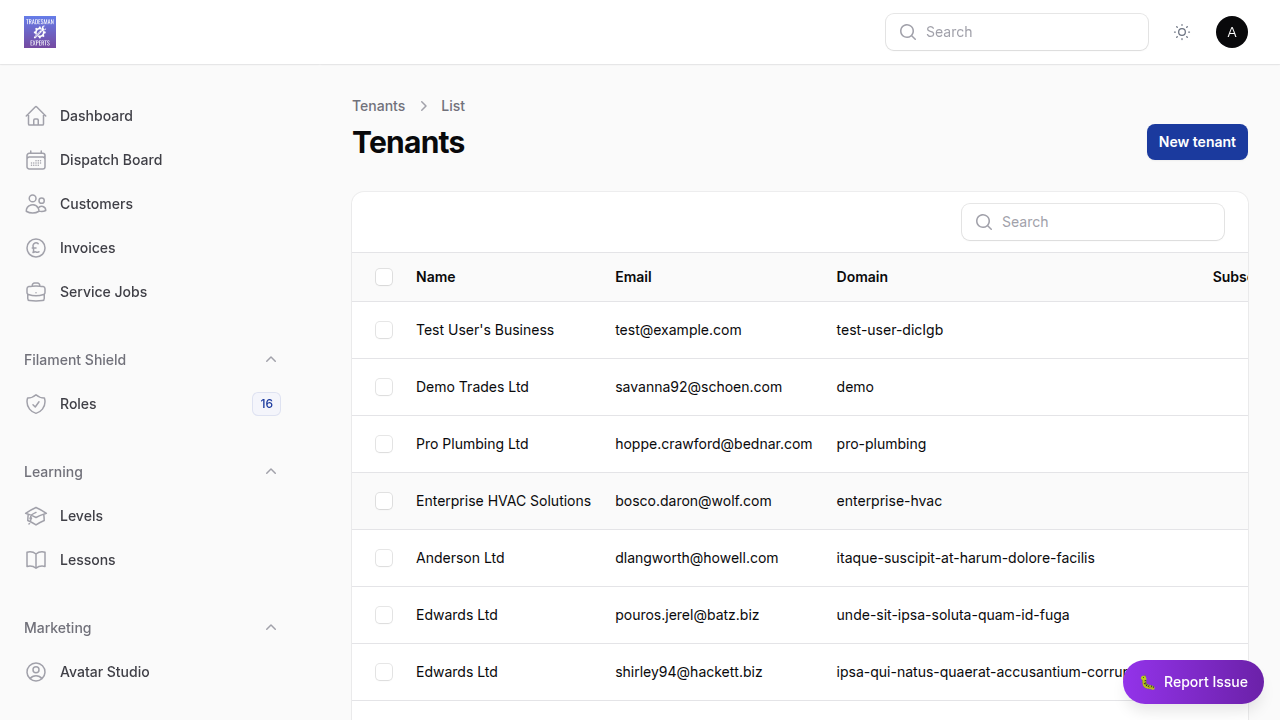Select the Dispatch Board calendar icon
This screenshot has width=1280, height=720.
tap(36, 159)
